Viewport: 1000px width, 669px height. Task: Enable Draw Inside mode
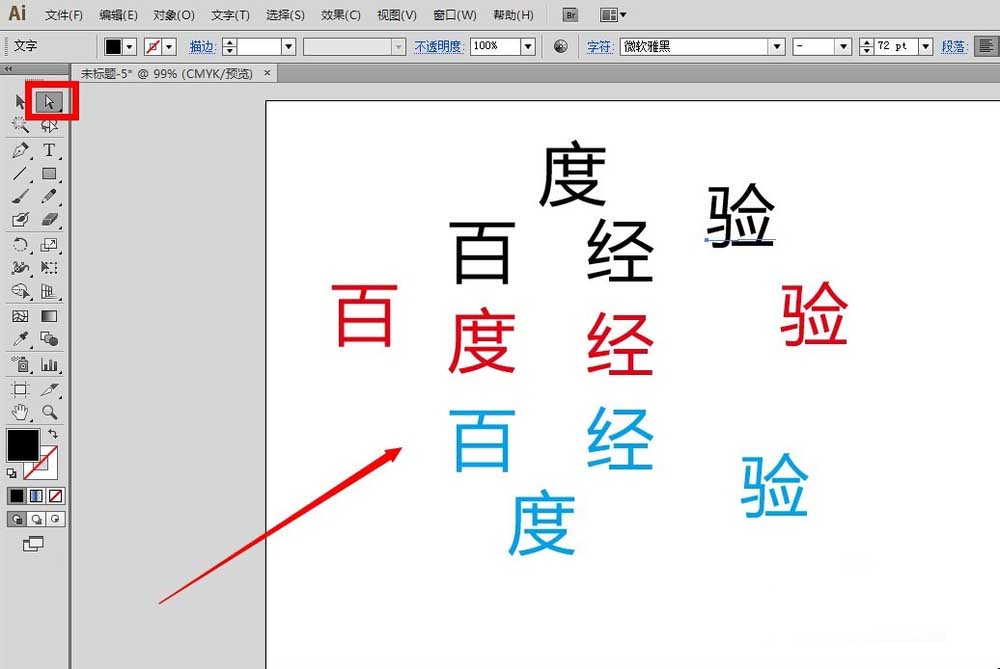[55, 519]
